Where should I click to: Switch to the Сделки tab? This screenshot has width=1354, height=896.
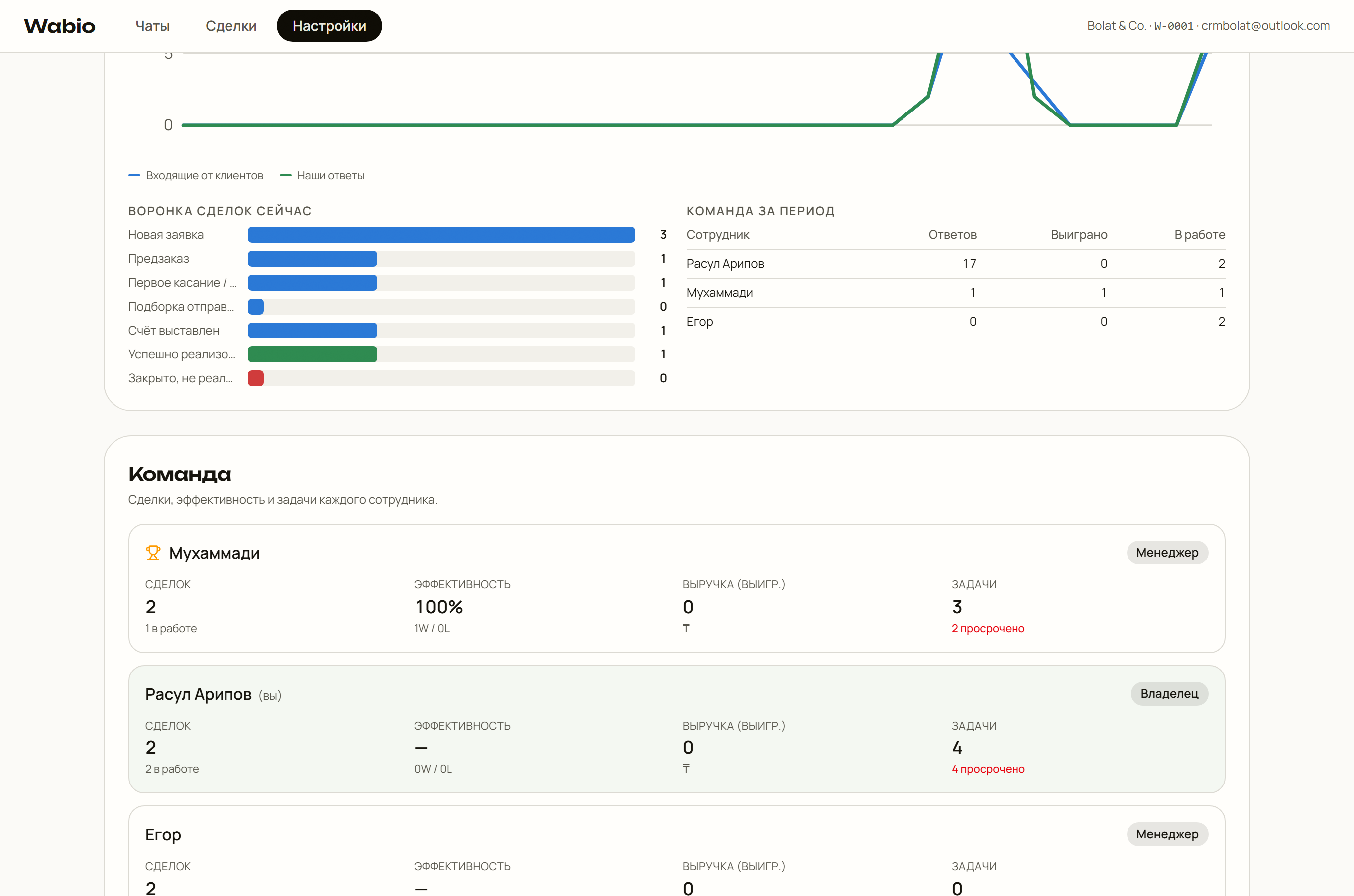pyautogui.click(x=231, y=26)
